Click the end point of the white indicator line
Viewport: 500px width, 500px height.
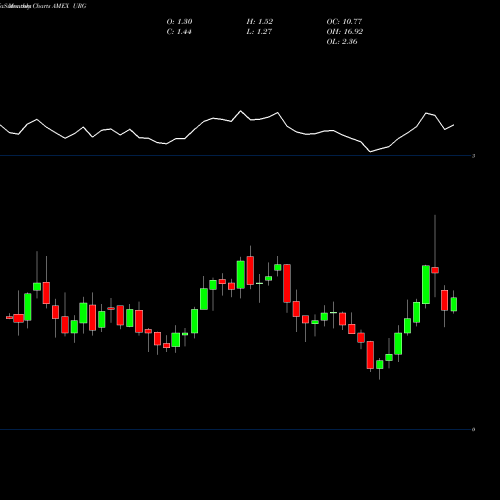click(454, 125)
